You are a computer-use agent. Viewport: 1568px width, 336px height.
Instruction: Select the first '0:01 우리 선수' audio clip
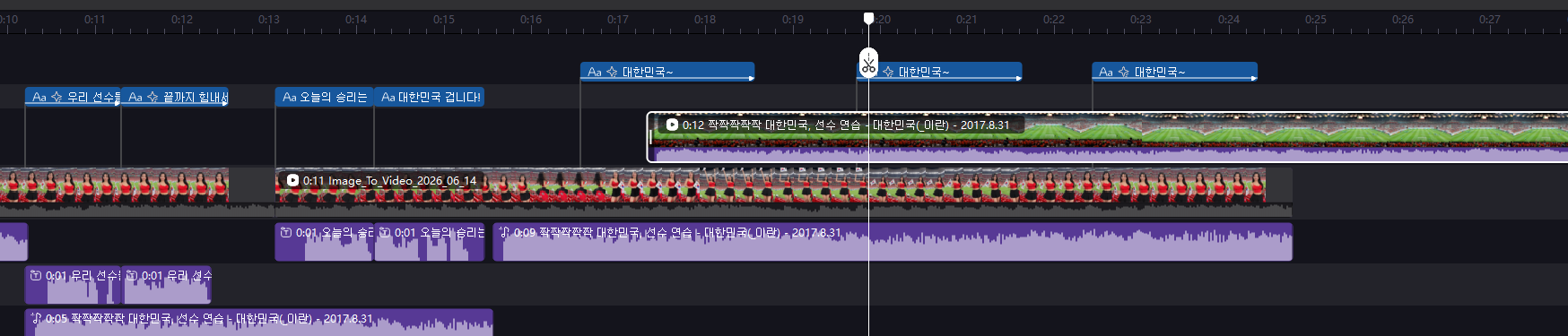tap(73, 285)
